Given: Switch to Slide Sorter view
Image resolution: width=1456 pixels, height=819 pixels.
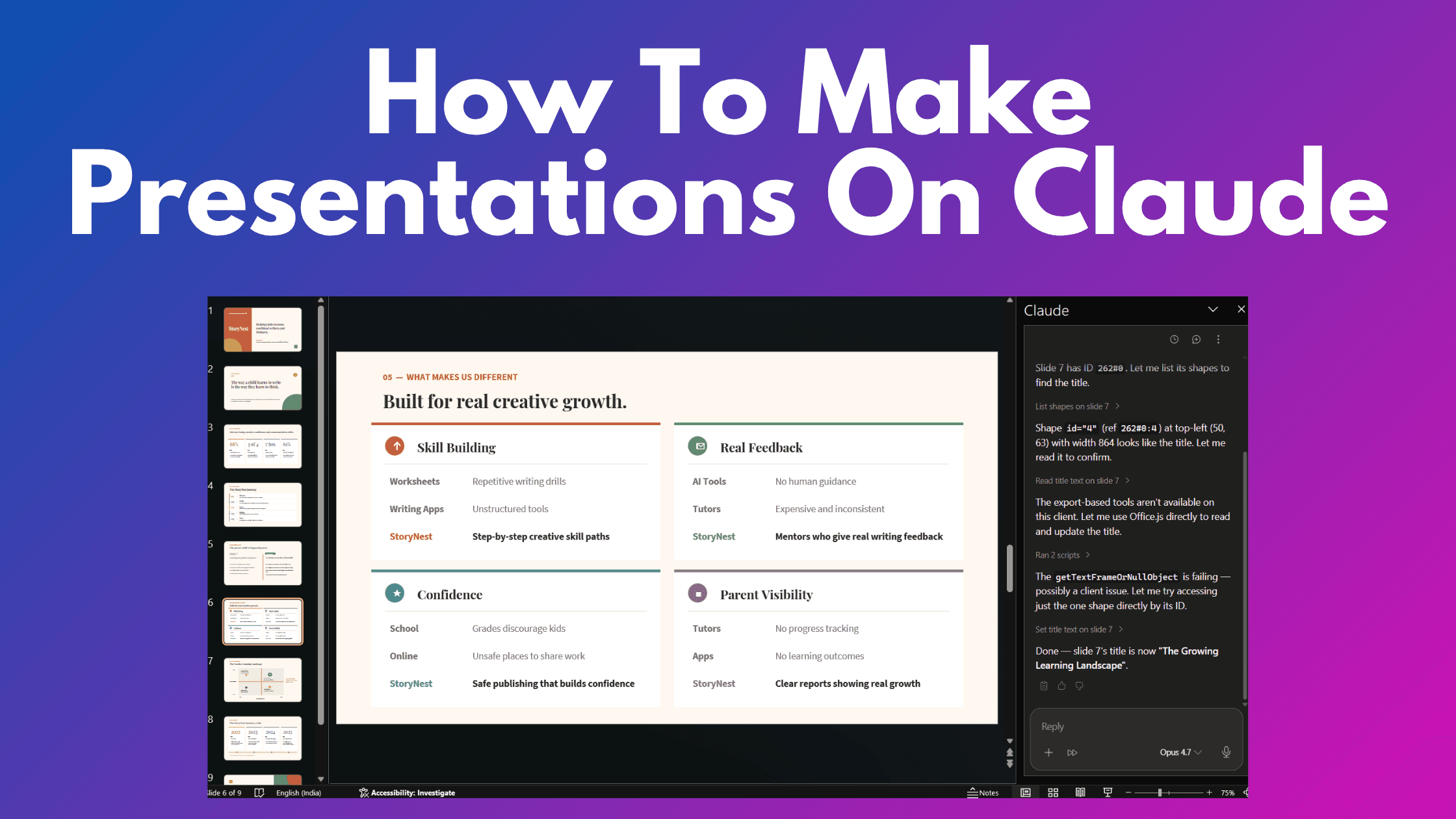Looking at the screenshot, I should tap(1053, 792).
